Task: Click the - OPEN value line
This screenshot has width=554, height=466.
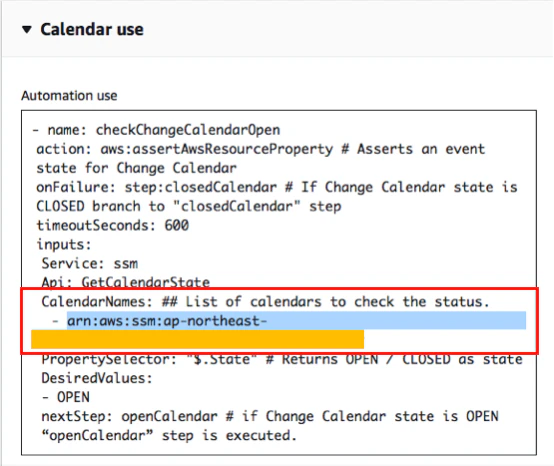Action: pos(66,397)
